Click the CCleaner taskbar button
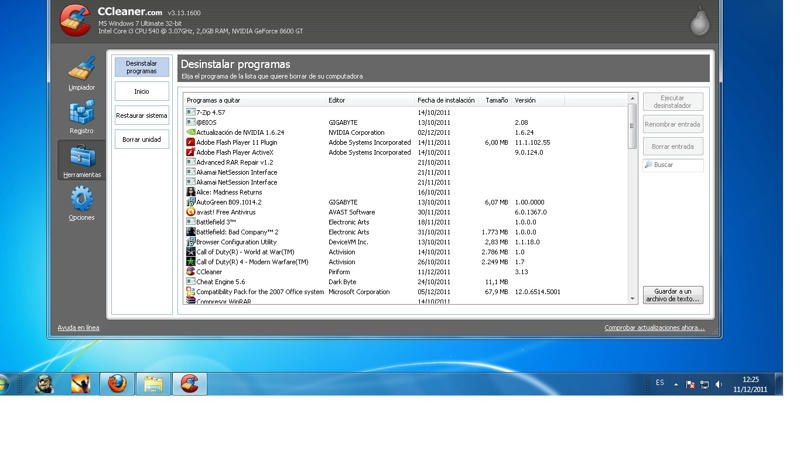The height and width of the screenshot is (450, 800). coord(189,384)
